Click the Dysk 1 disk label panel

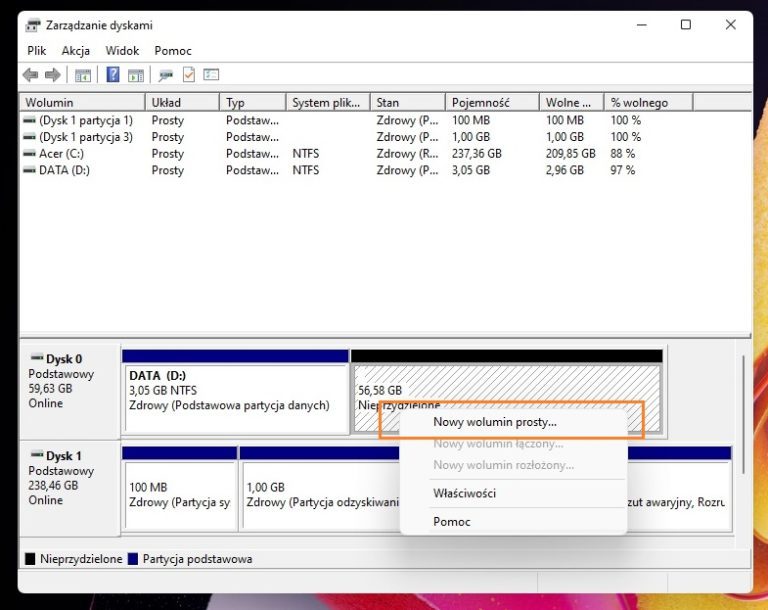tap(70, 488)
